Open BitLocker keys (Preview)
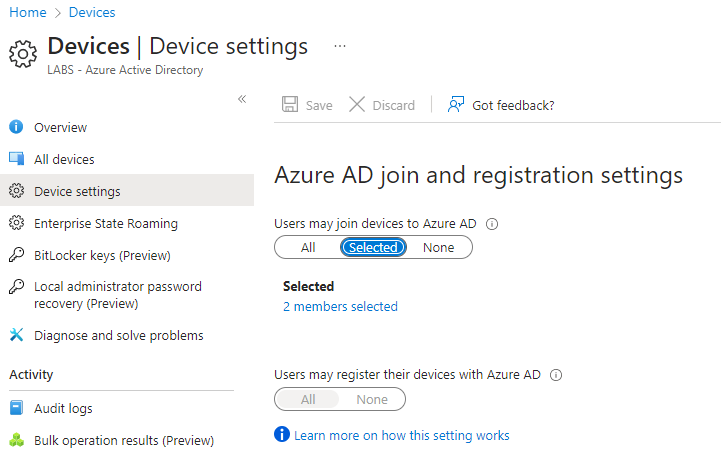 tap(102, 255)
